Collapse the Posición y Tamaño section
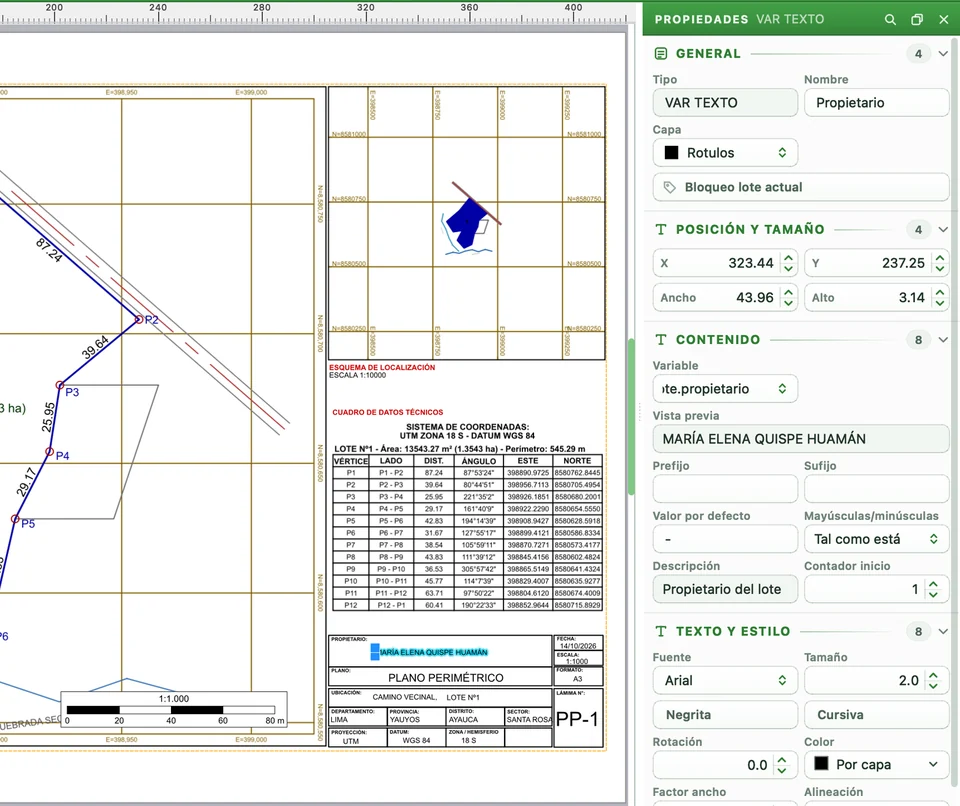 pyautogui.click(x=943, y=230)
